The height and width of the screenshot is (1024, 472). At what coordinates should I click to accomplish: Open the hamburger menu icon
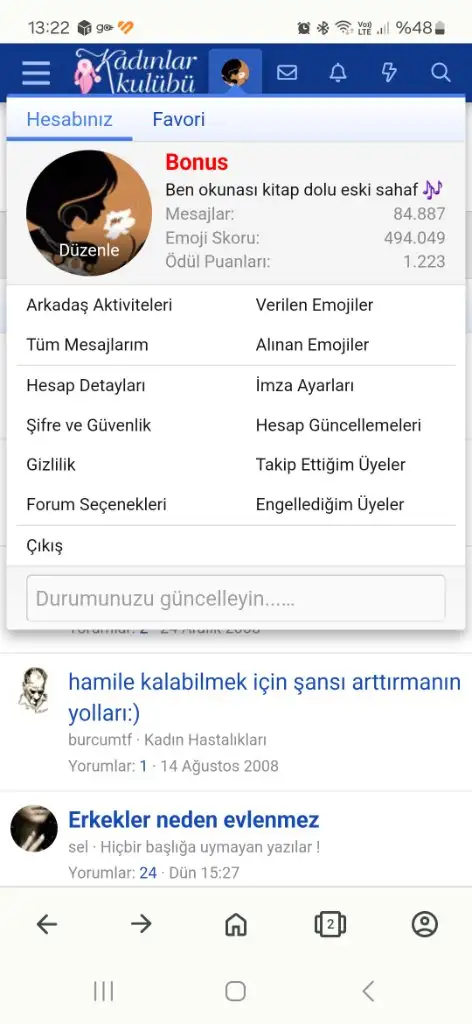pyautogui.click(x=35, y=72)
